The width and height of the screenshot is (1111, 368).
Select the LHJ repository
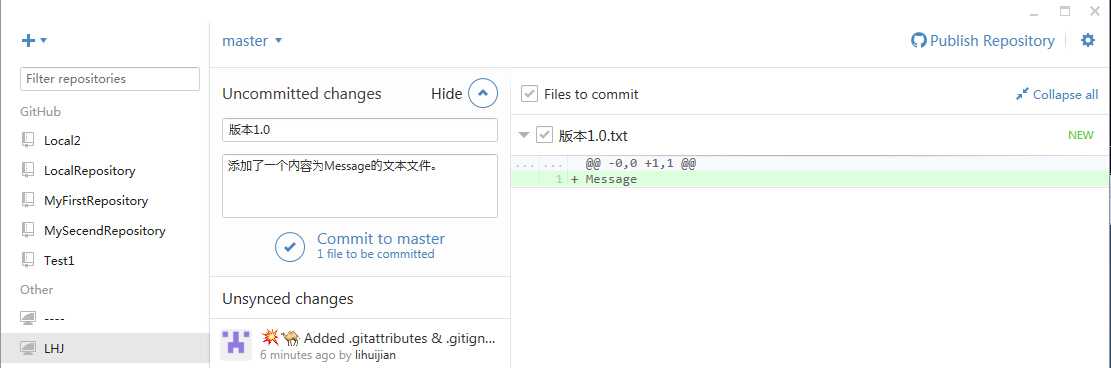[x=105, y=348]
